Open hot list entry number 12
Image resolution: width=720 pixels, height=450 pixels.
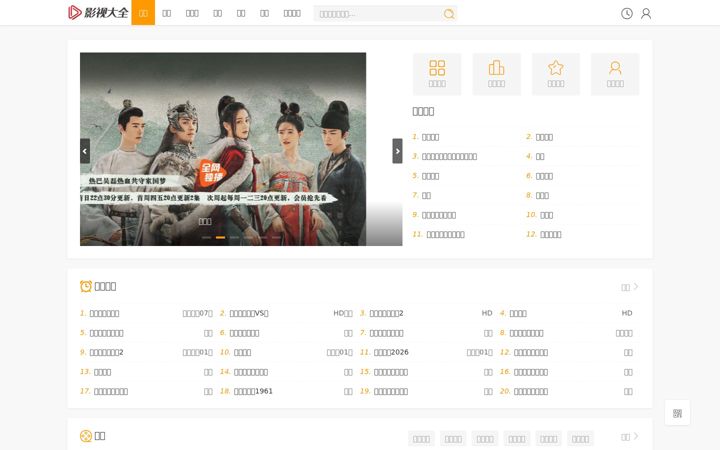[x=550, y=235]
